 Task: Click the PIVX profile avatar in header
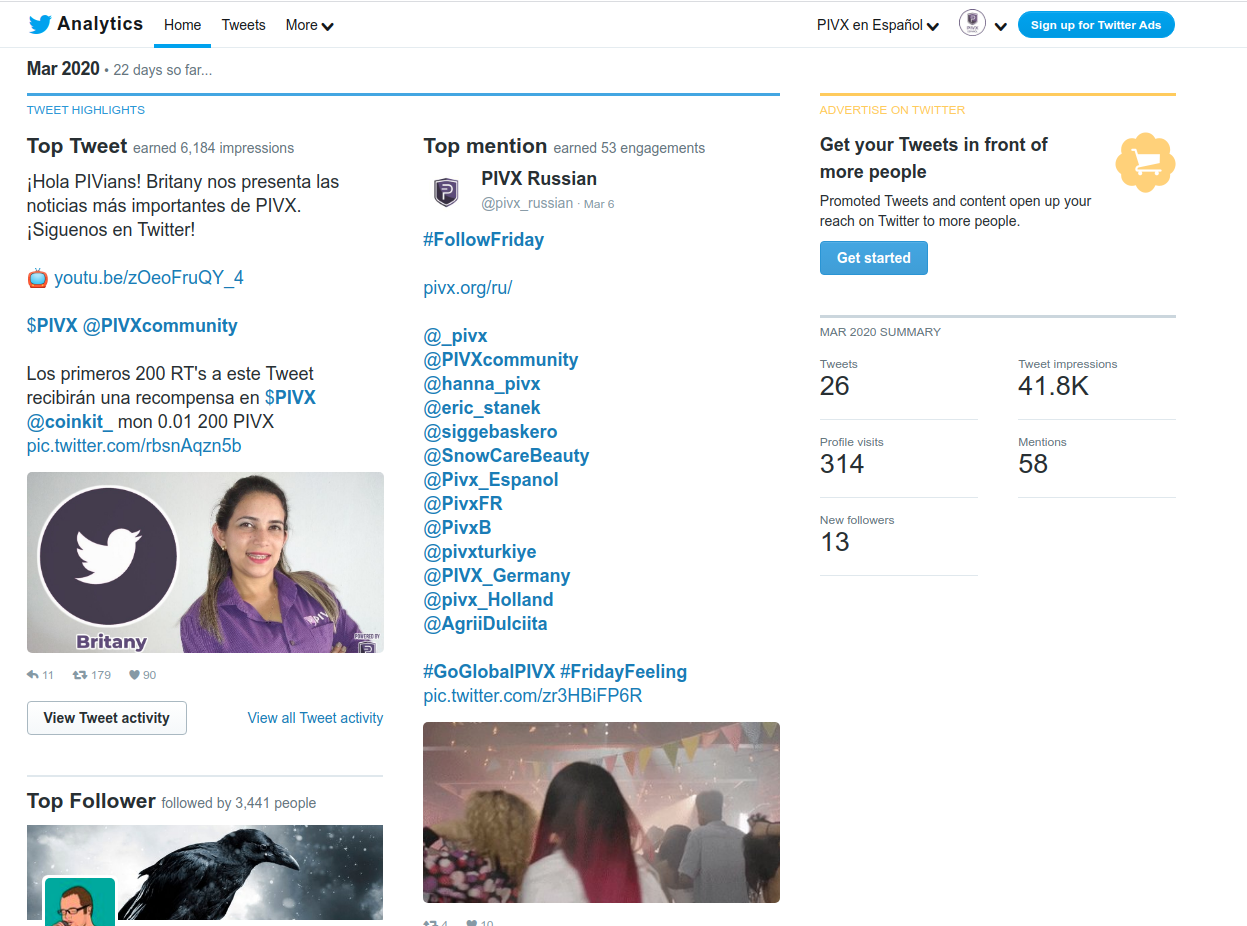coord(972,24)
